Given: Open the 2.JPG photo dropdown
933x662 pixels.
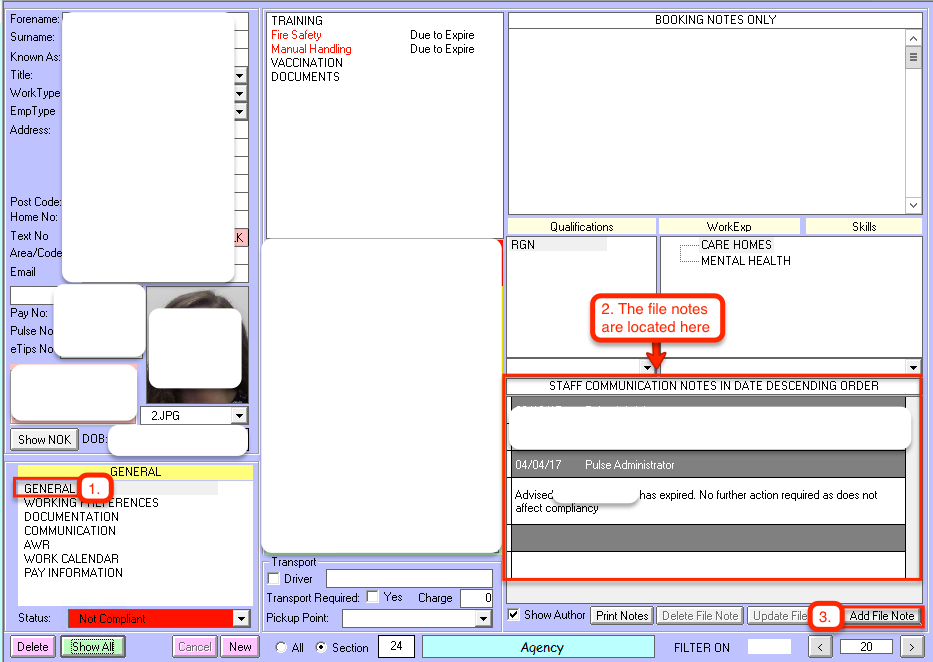Looking at the screenshot, I should pos(238,415).
